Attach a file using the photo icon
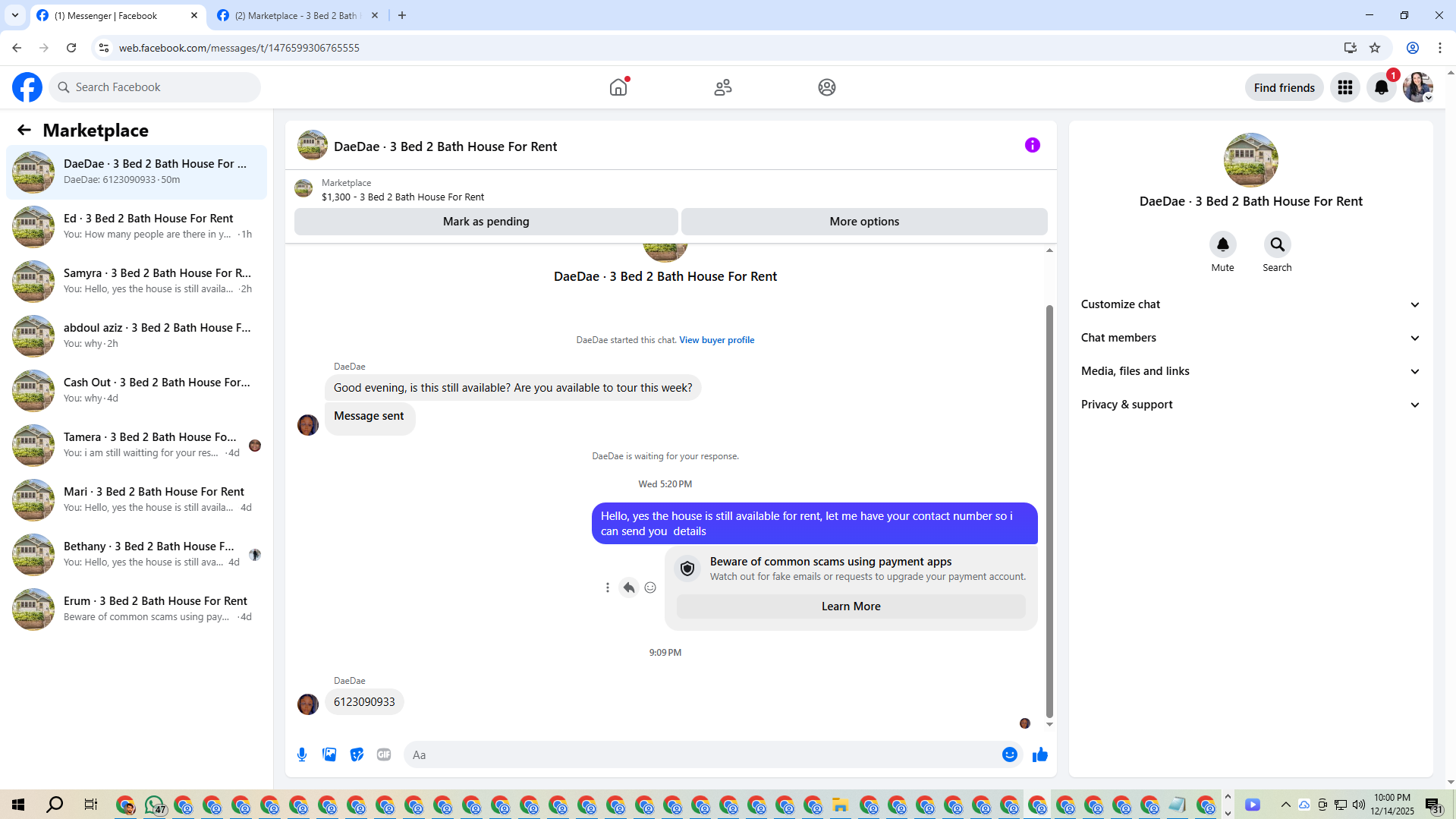The width and height of the screenshot is (1456, 819). 329,754
